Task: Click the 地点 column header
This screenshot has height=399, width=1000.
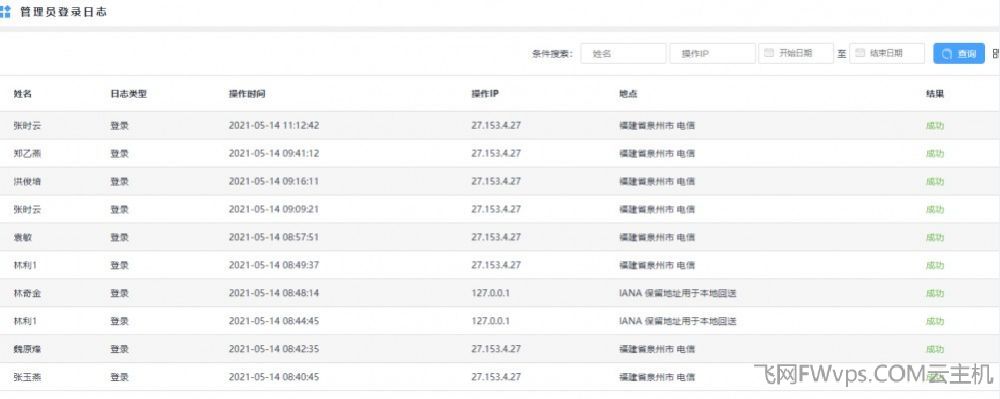Action: coord(628,94)
